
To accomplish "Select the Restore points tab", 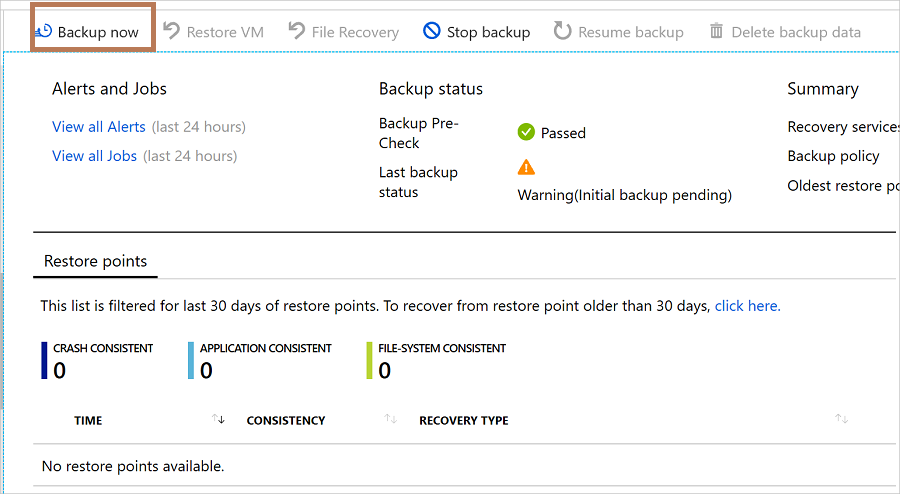I will pyautogui.click(x=96, y=261).
